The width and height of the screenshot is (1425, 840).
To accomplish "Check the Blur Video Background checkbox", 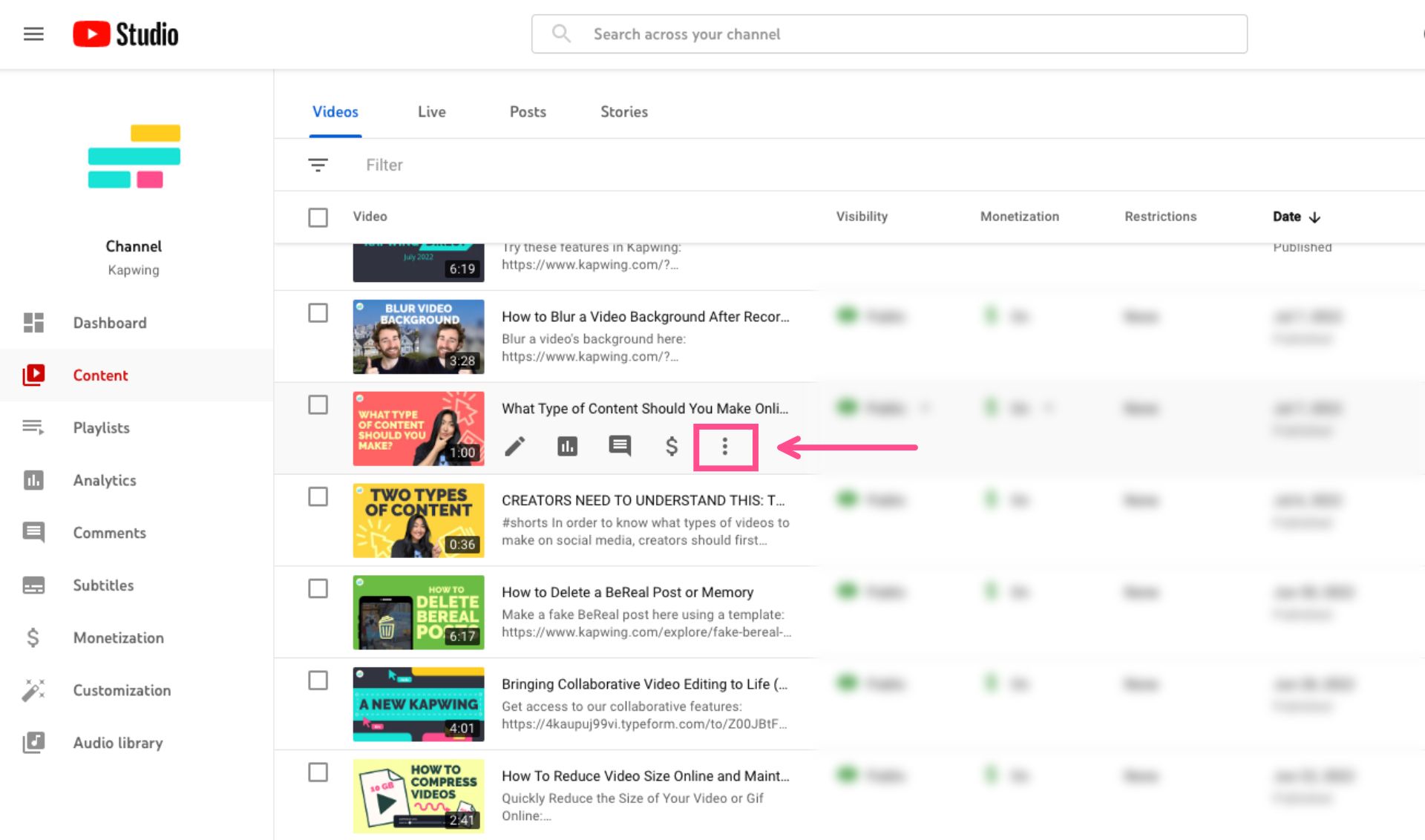I will point(318,313).
